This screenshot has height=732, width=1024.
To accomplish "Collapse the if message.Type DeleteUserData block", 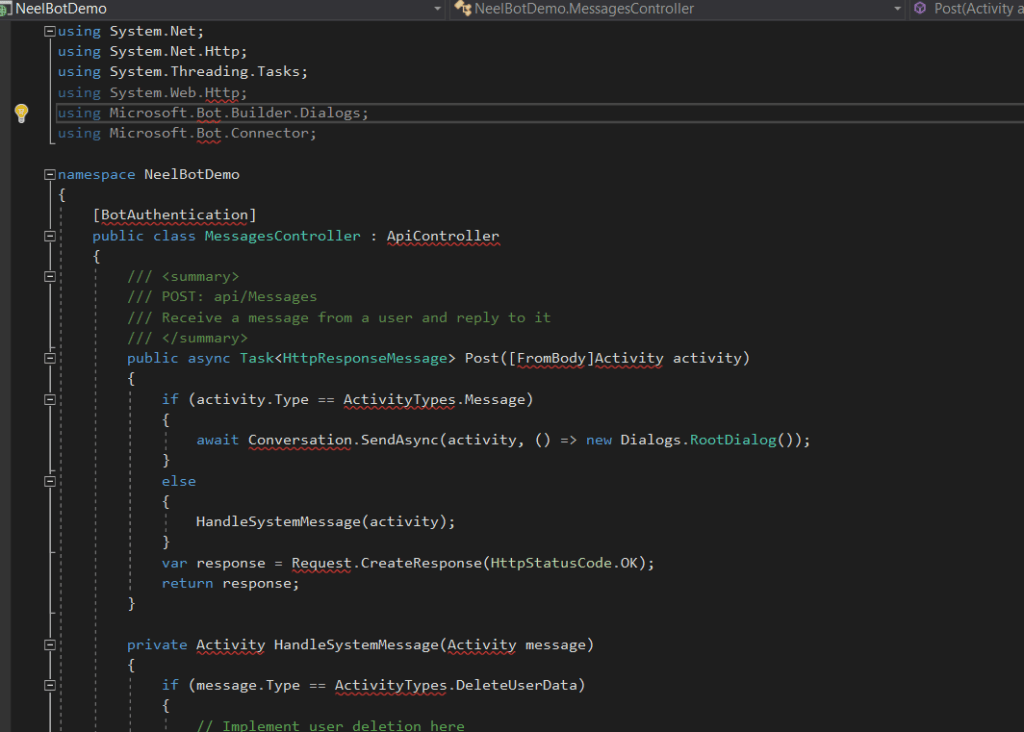I will pos(50,685).
